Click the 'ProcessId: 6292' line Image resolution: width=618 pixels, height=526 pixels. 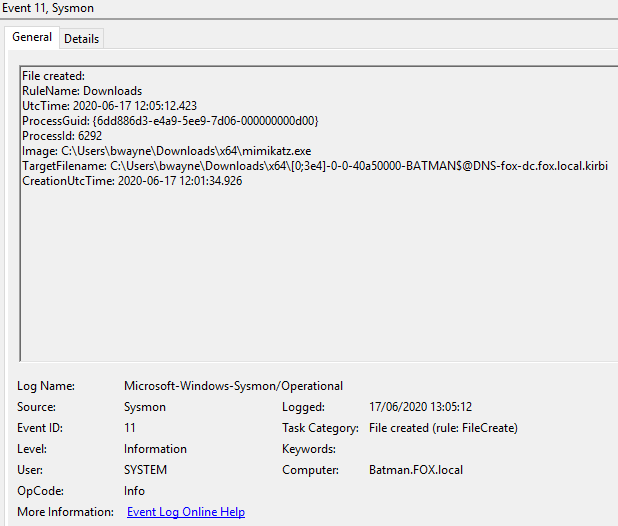tap(62, 136)
